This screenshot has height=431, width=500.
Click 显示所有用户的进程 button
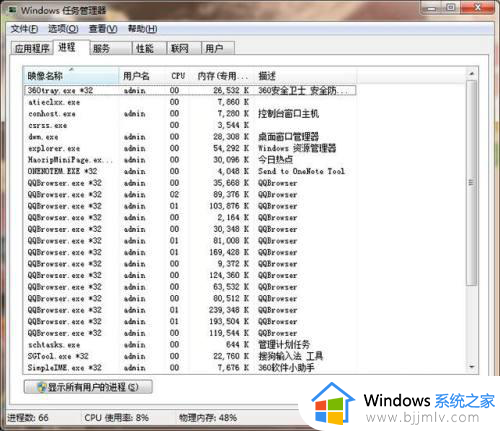click(88, 387)
